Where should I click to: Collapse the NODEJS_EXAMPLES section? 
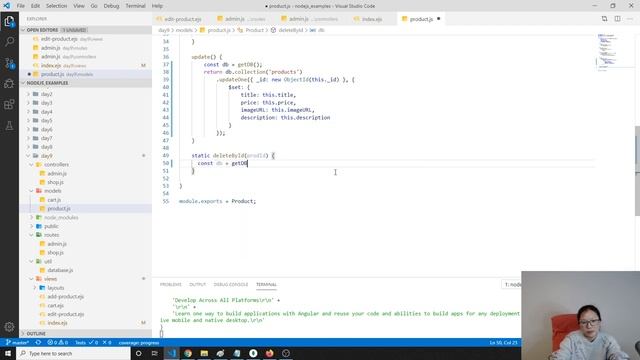point(86,83)
